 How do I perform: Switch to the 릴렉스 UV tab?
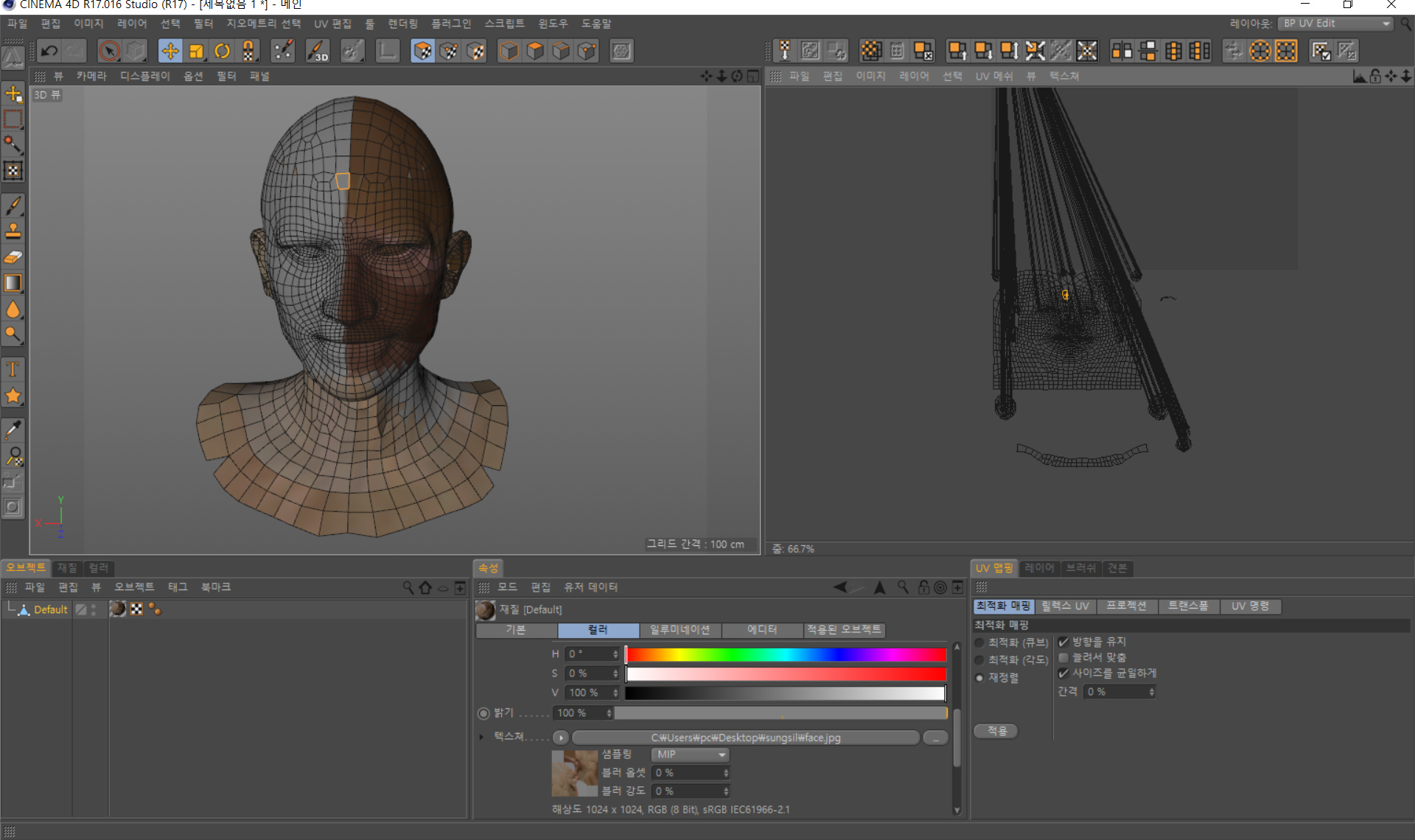click(x=1065, y=606)
